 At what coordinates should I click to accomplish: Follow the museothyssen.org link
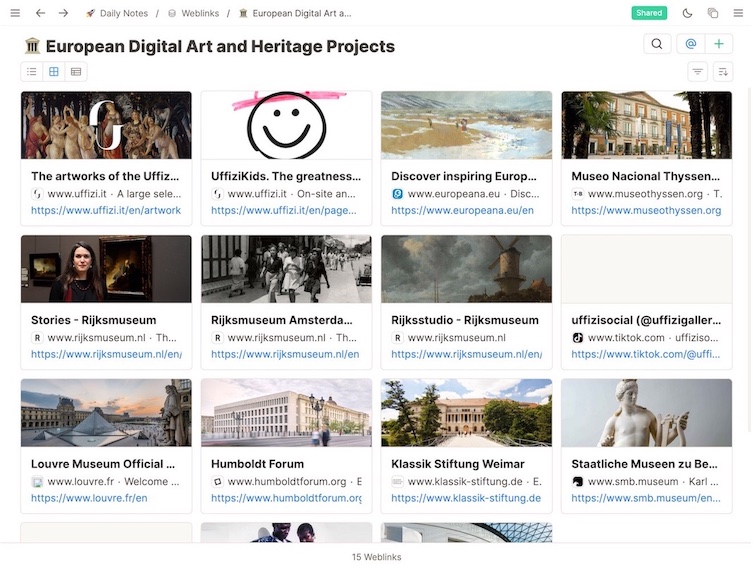pyautogui.click(x=646, y=210)
